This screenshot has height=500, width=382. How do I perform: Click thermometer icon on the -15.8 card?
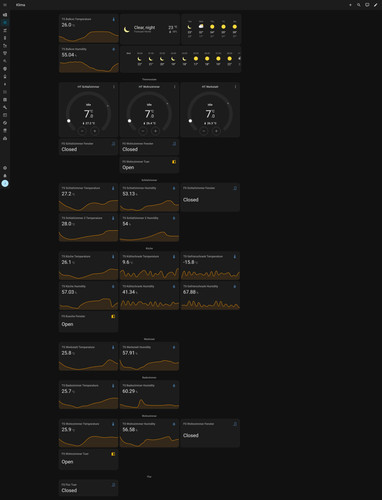[235, 257]
